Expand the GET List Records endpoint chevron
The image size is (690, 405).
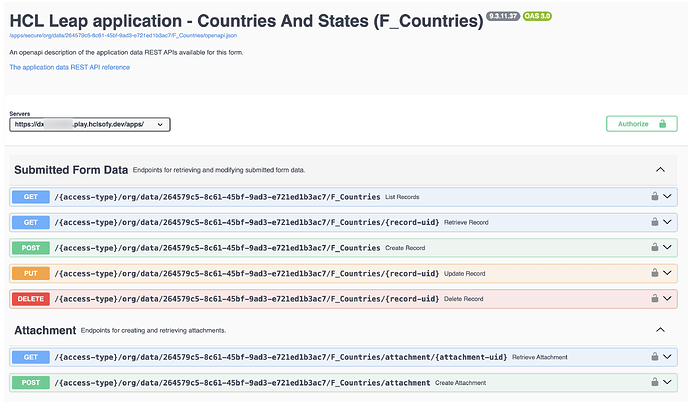(669, 196)
